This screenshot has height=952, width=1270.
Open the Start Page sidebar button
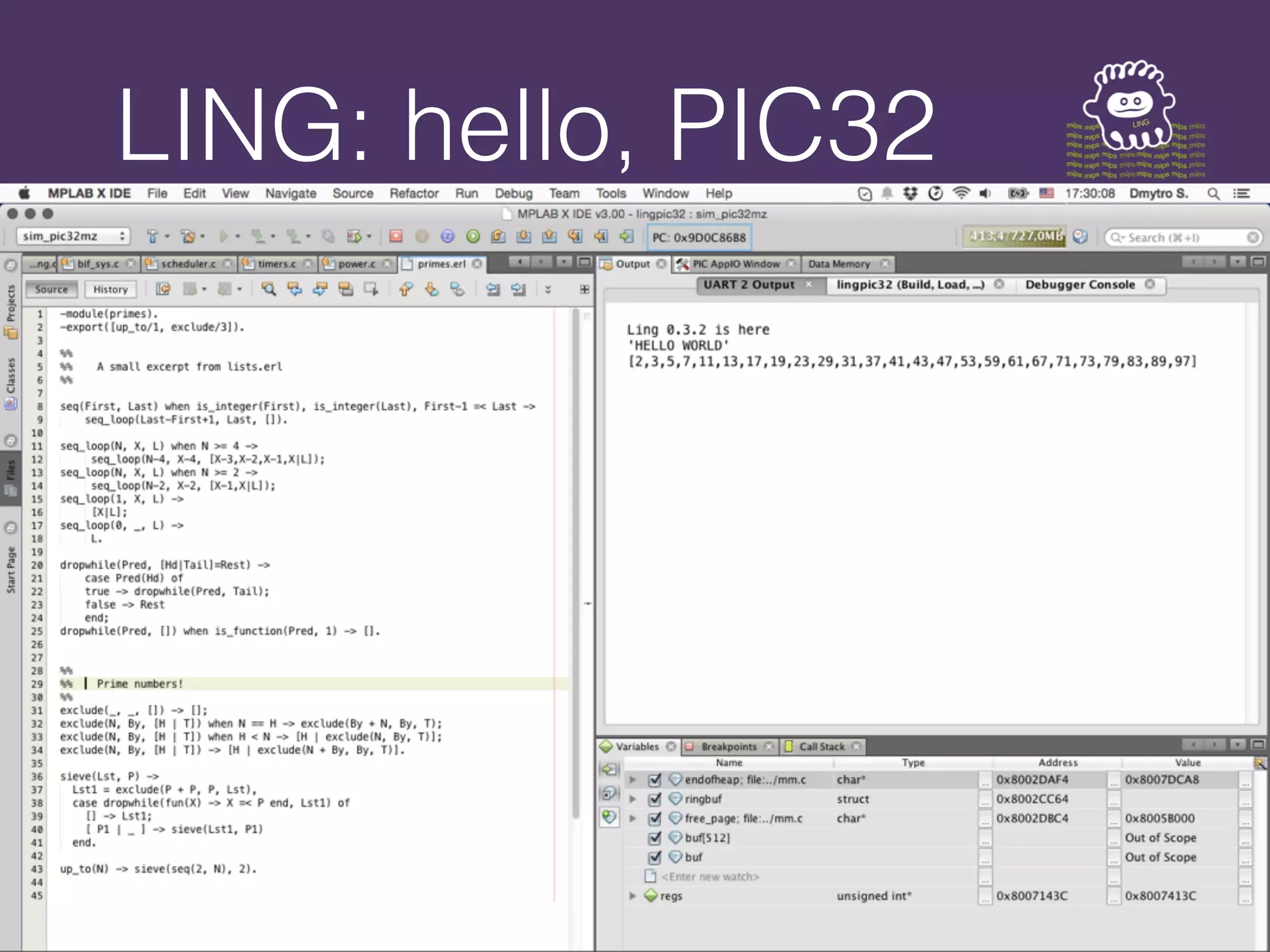coord(11,570)
